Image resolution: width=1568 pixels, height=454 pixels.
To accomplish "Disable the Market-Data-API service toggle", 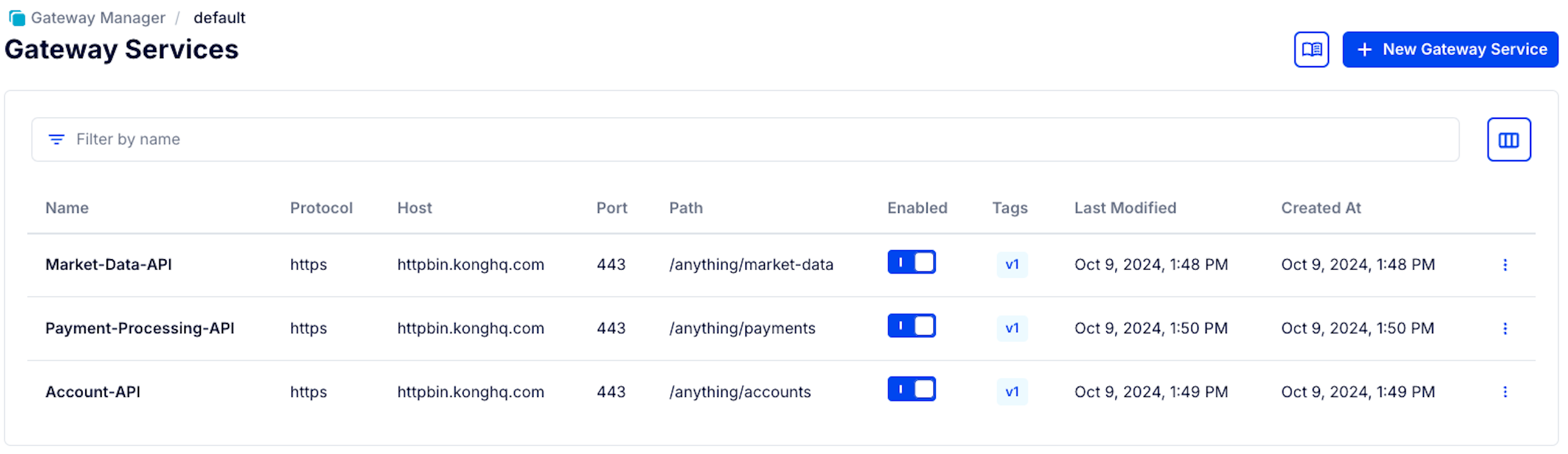I will click(x=911, y=263).
